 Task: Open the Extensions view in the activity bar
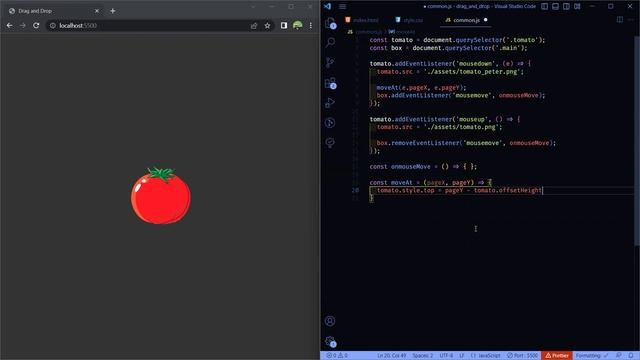[330, 83]
